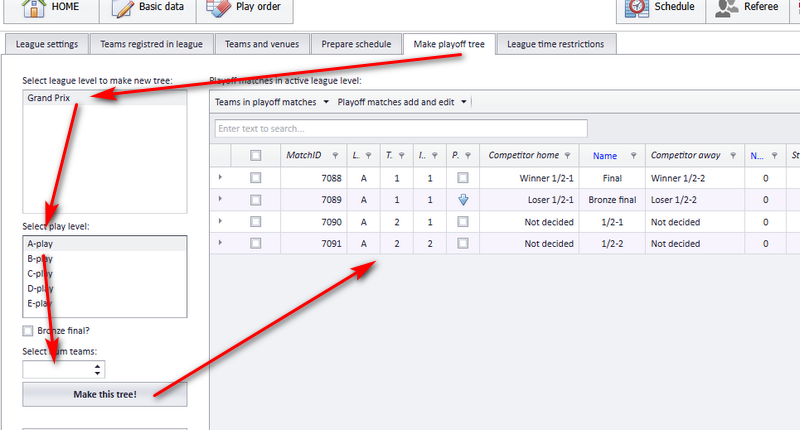Select Grand Prix league level
Viewport: 800px width, 430px height.
105,98
